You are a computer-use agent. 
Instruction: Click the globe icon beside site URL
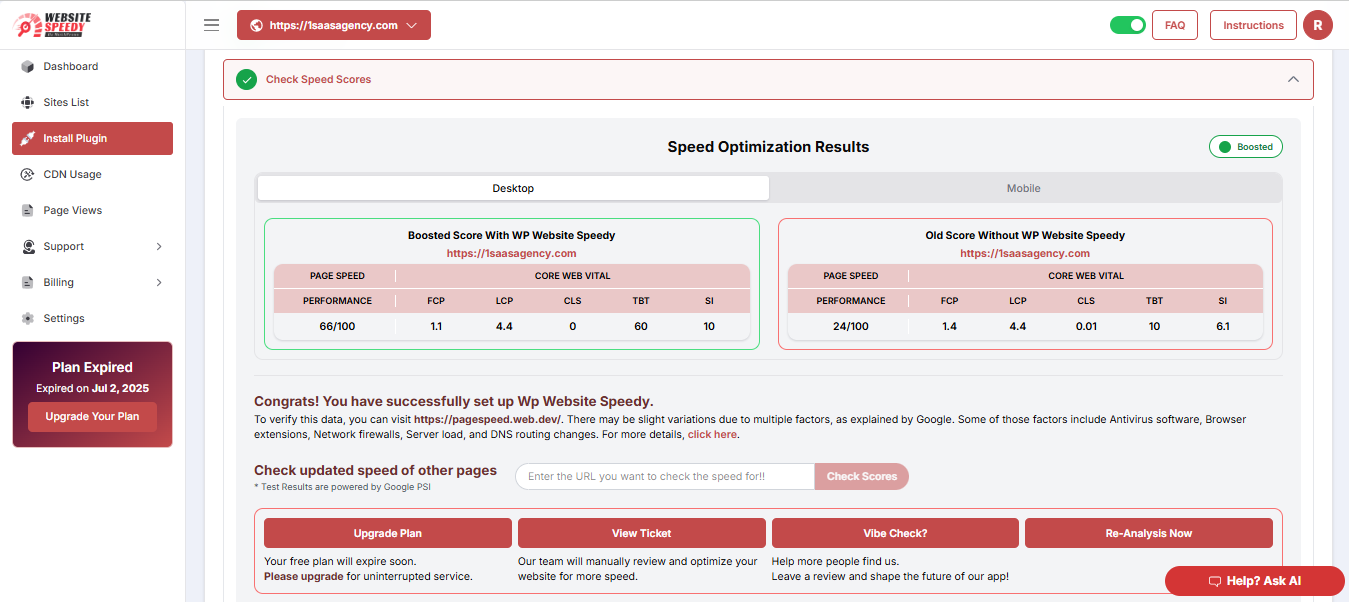tap(257, 26)
